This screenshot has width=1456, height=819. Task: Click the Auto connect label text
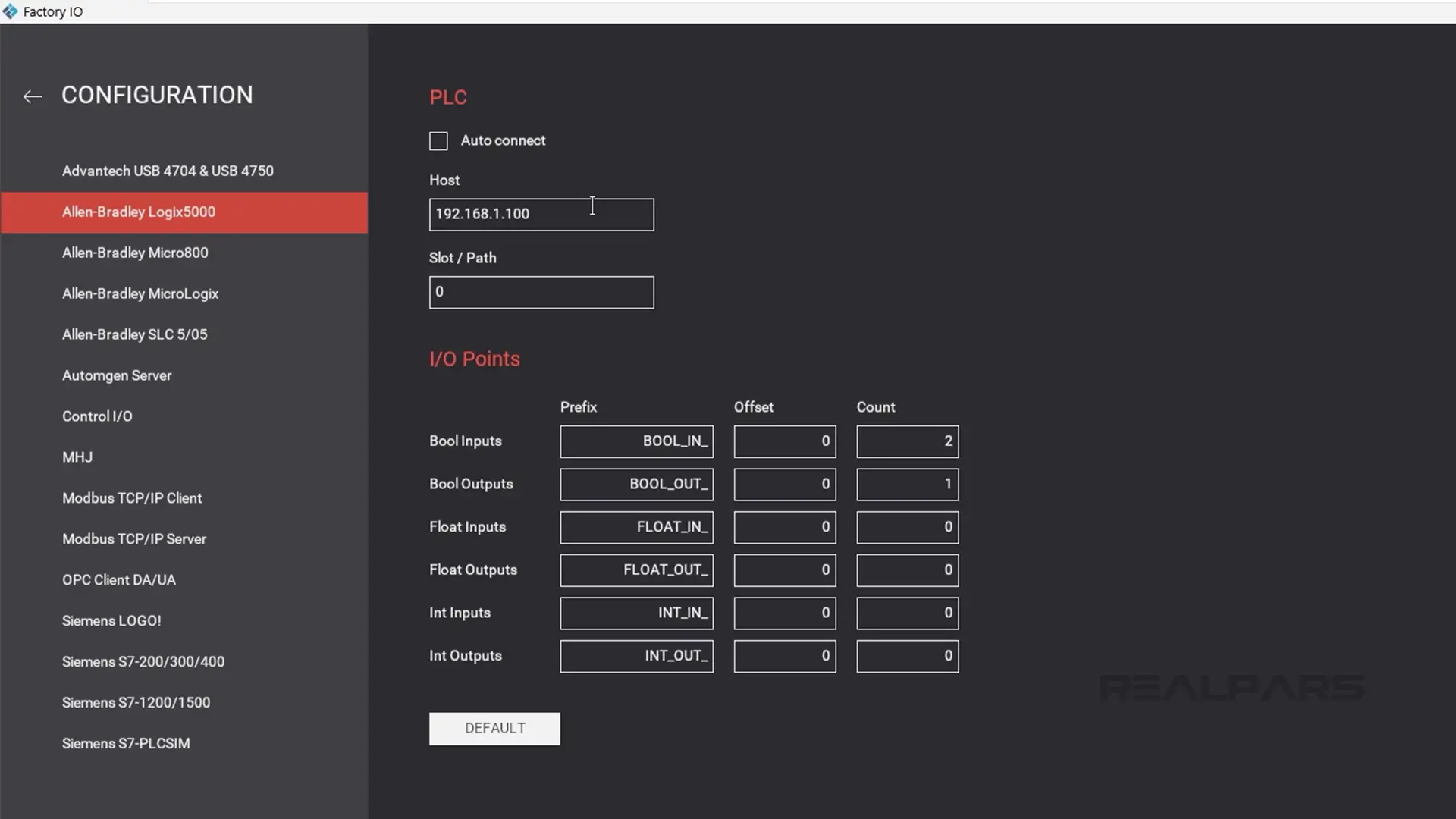[503, 141]
